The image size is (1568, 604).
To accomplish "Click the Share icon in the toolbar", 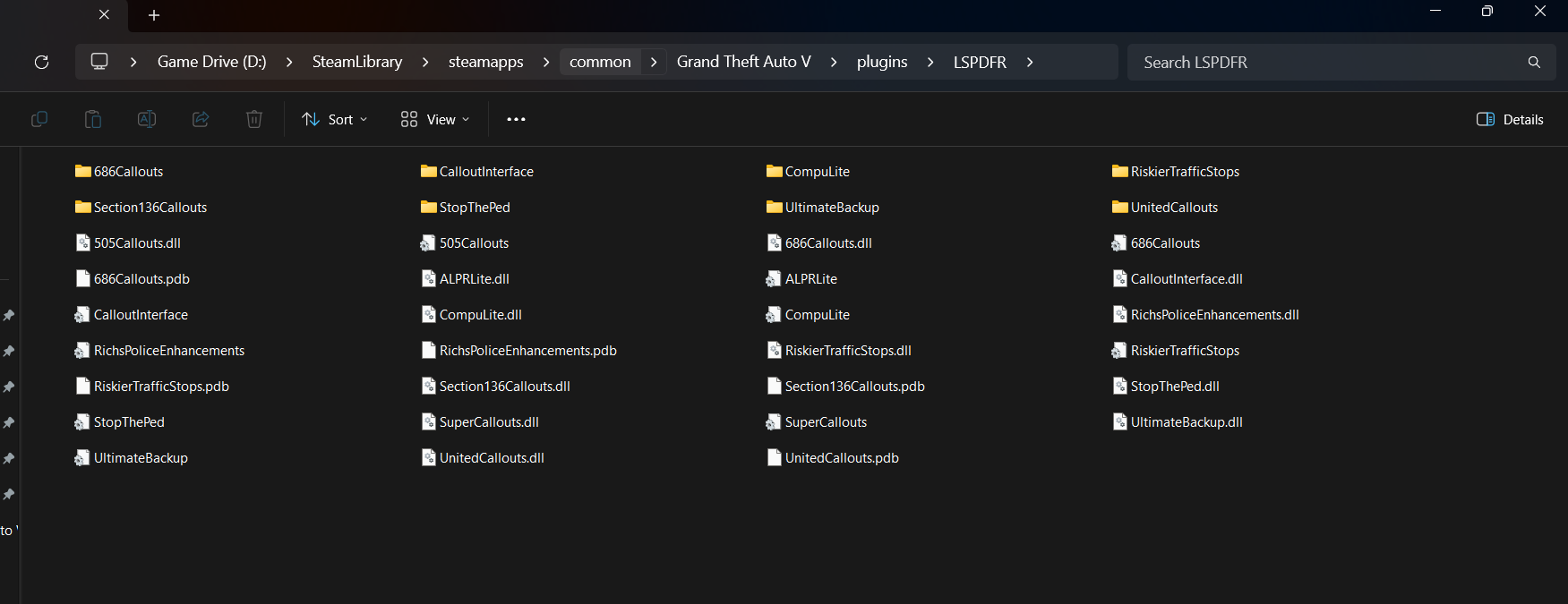I will tap(201, 119).
